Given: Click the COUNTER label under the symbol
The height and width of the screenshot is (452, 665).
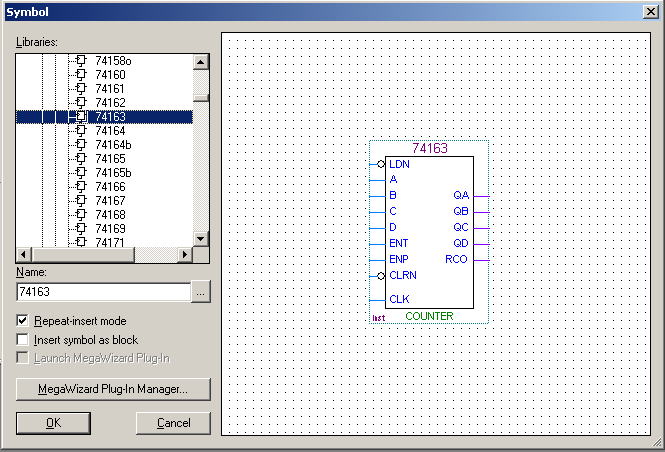Looking at the screenshot, I should pyautogui.click(x=429, y=316).
